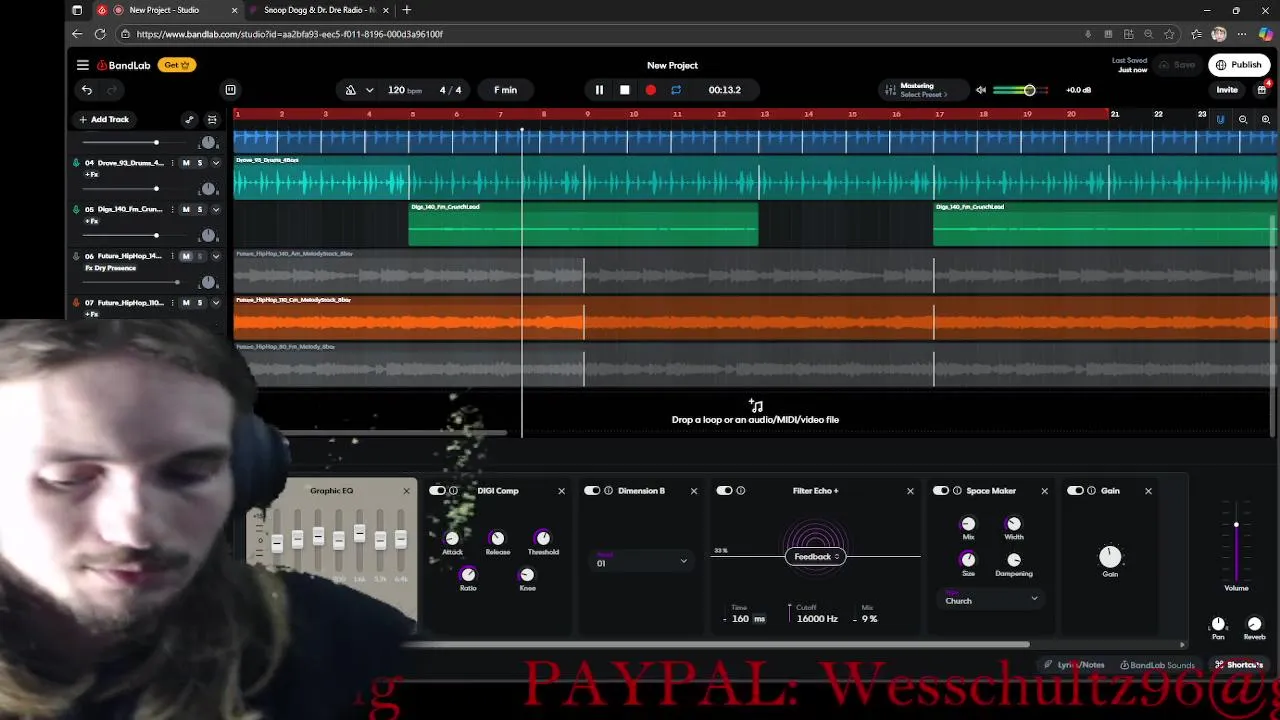Toggle the snap magnet icon
Screen dimensions: 1280x720
pos(1220,119)
